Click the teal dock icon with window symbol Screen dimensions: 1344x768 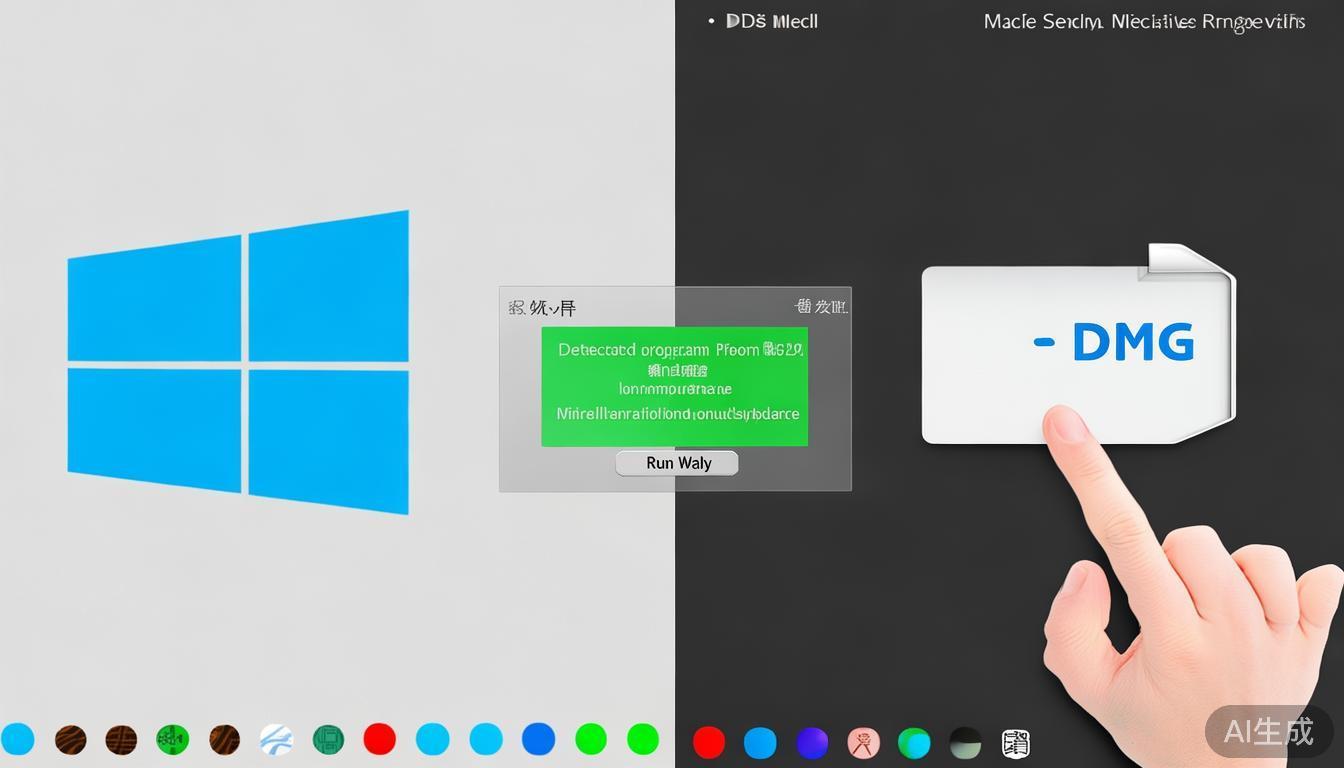coord(328,740)
